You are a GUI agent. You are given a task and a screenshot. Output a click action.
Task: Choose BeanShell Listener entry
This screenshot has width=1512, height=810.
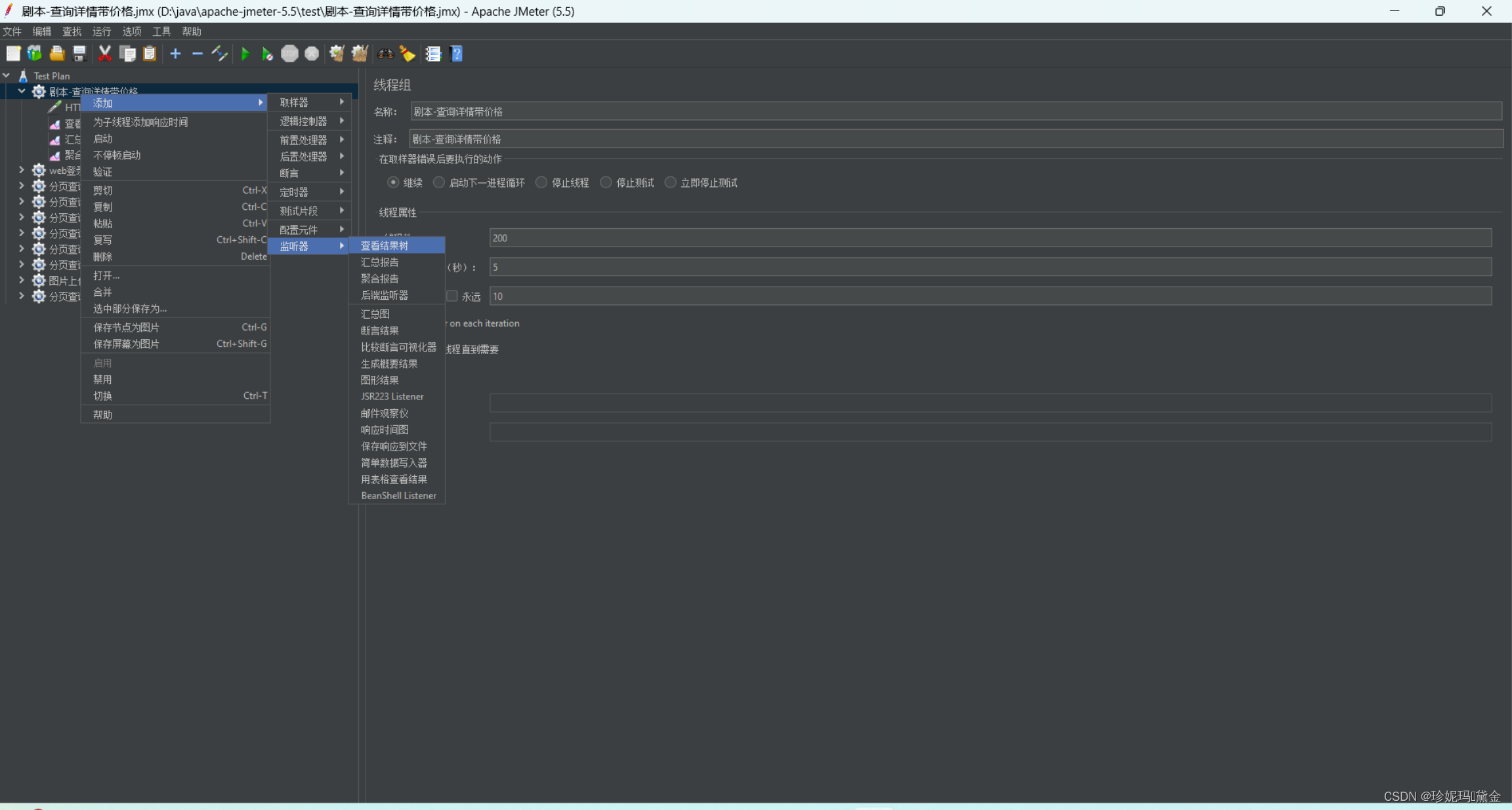[x=397, y=496]
